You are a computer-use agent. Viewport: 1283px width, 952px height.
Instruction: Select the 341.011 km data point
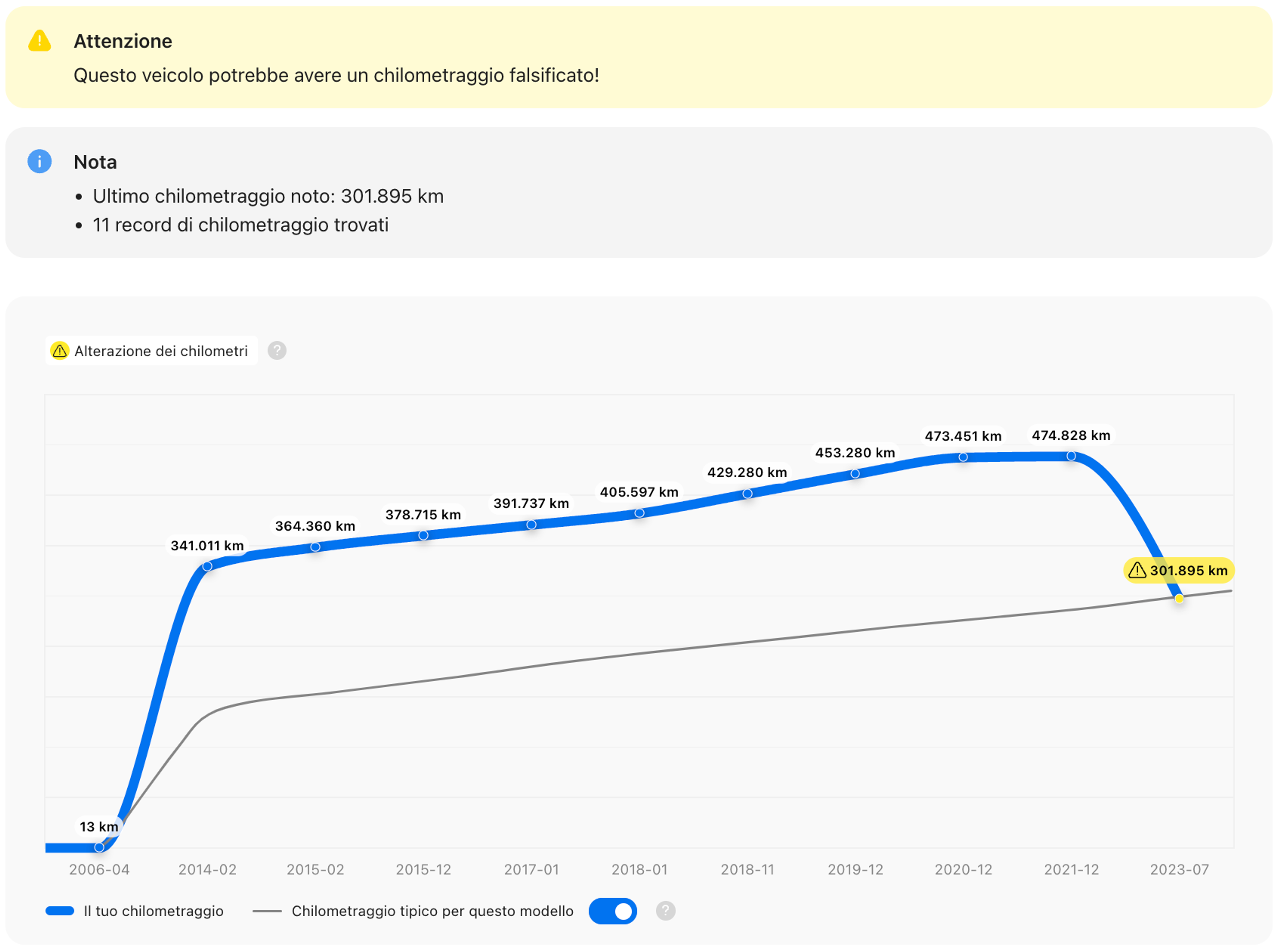(207, 566)
